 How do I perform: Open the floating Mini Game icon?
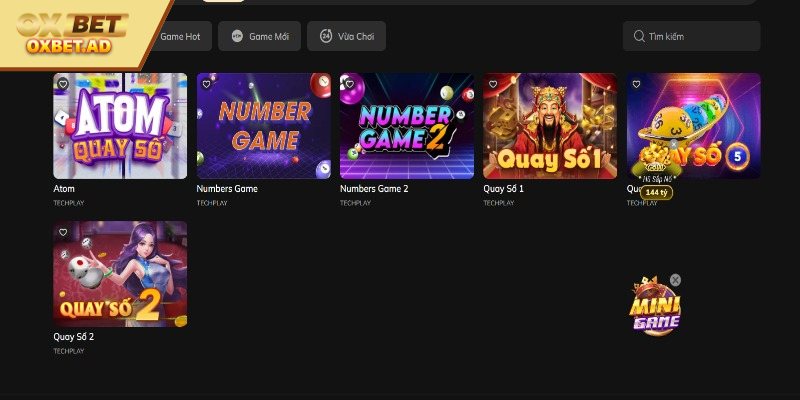coord(655,309)
